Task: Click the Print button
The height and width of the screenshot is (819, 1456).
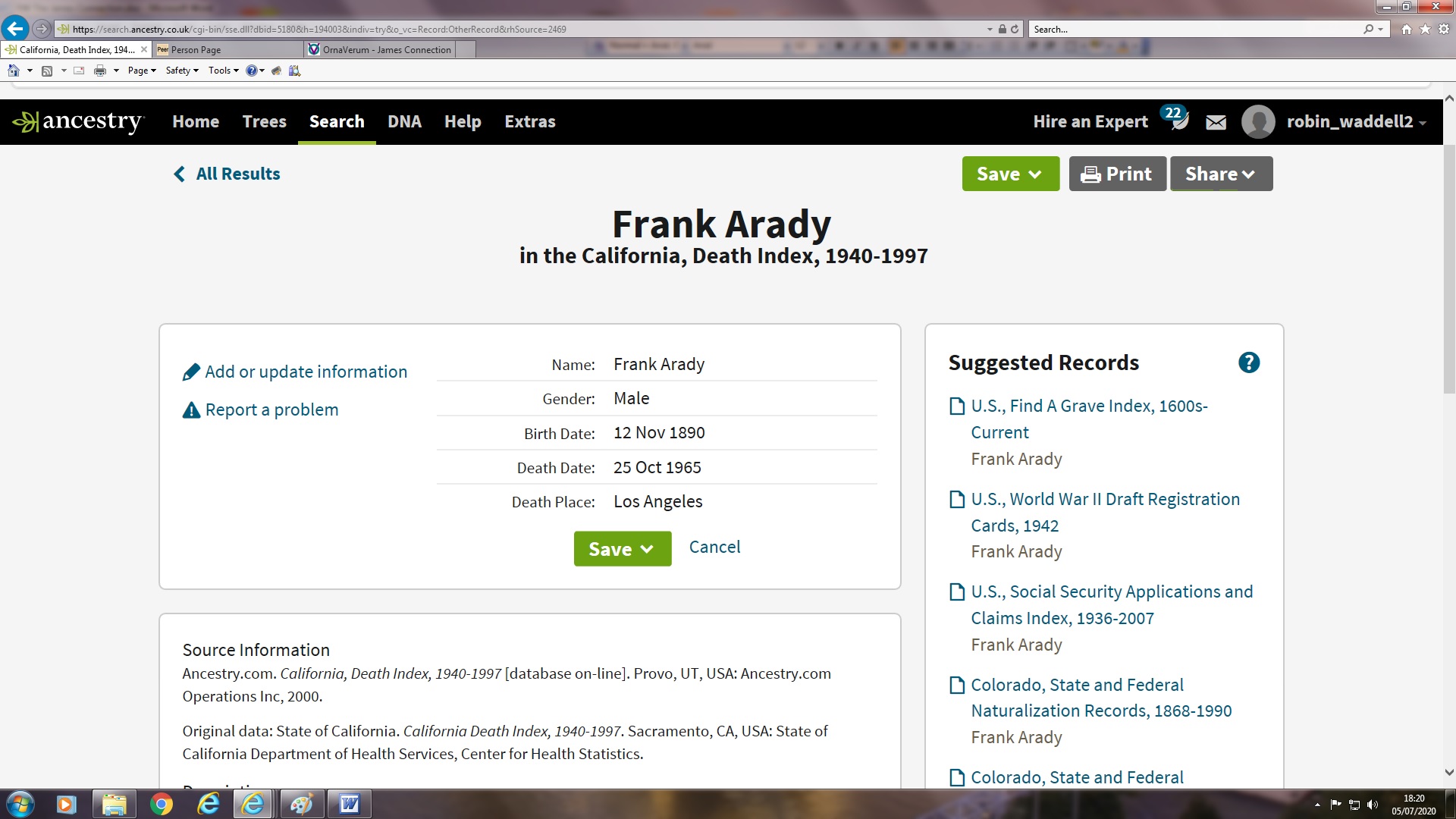Action: point(1117,174)
